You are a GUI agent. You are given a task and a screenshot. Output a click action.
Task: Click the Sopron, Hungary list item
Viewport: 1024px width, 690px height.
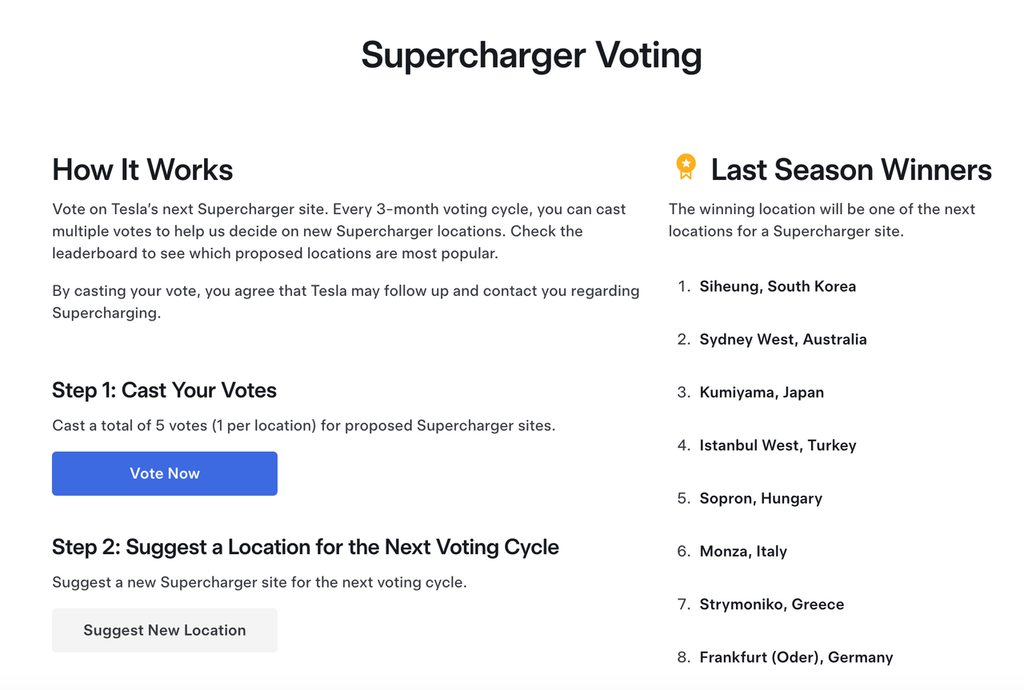[x=761, y=498]
